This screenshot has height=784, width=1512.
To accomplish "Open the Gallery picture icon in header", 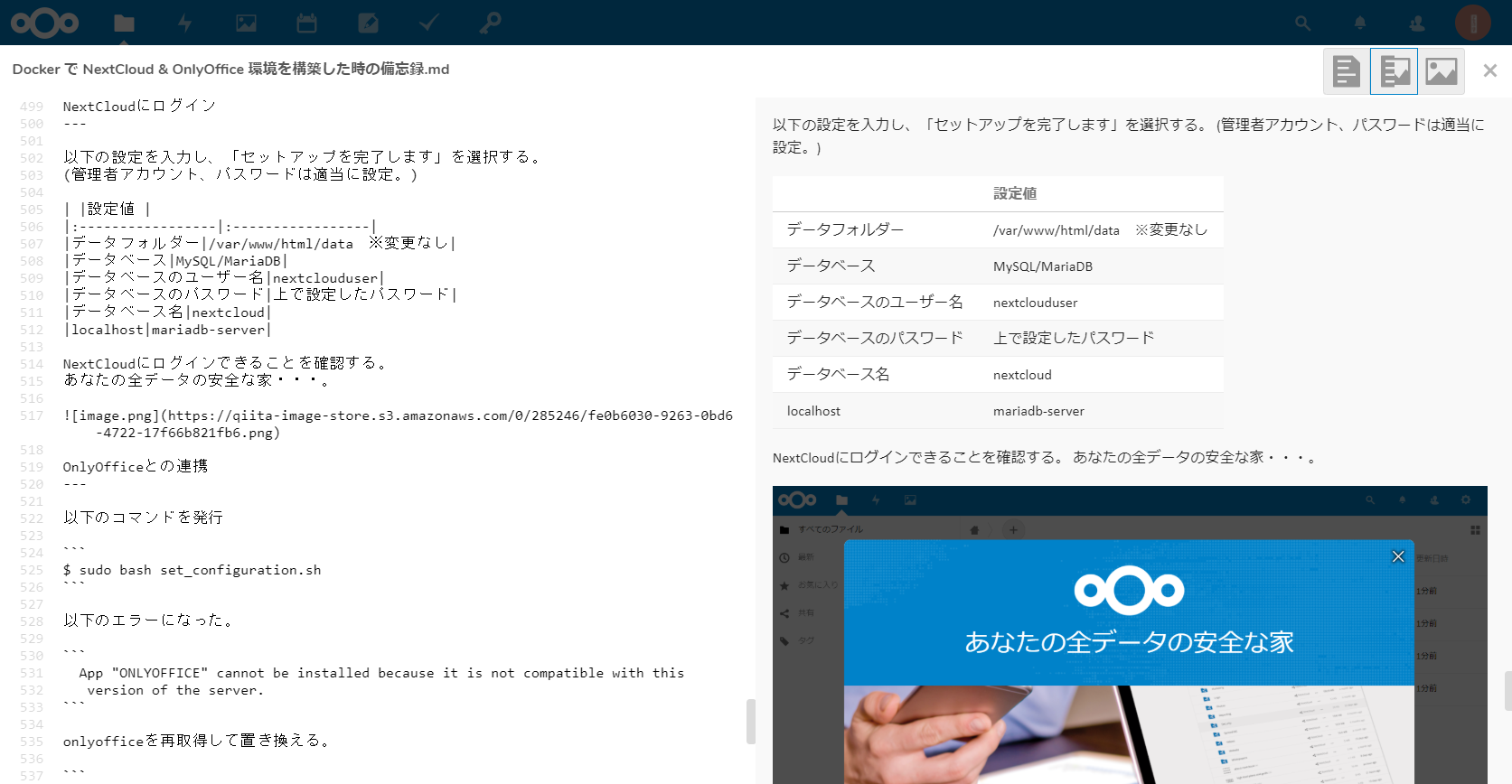I will pyautogui.click(x=246, y=23).
